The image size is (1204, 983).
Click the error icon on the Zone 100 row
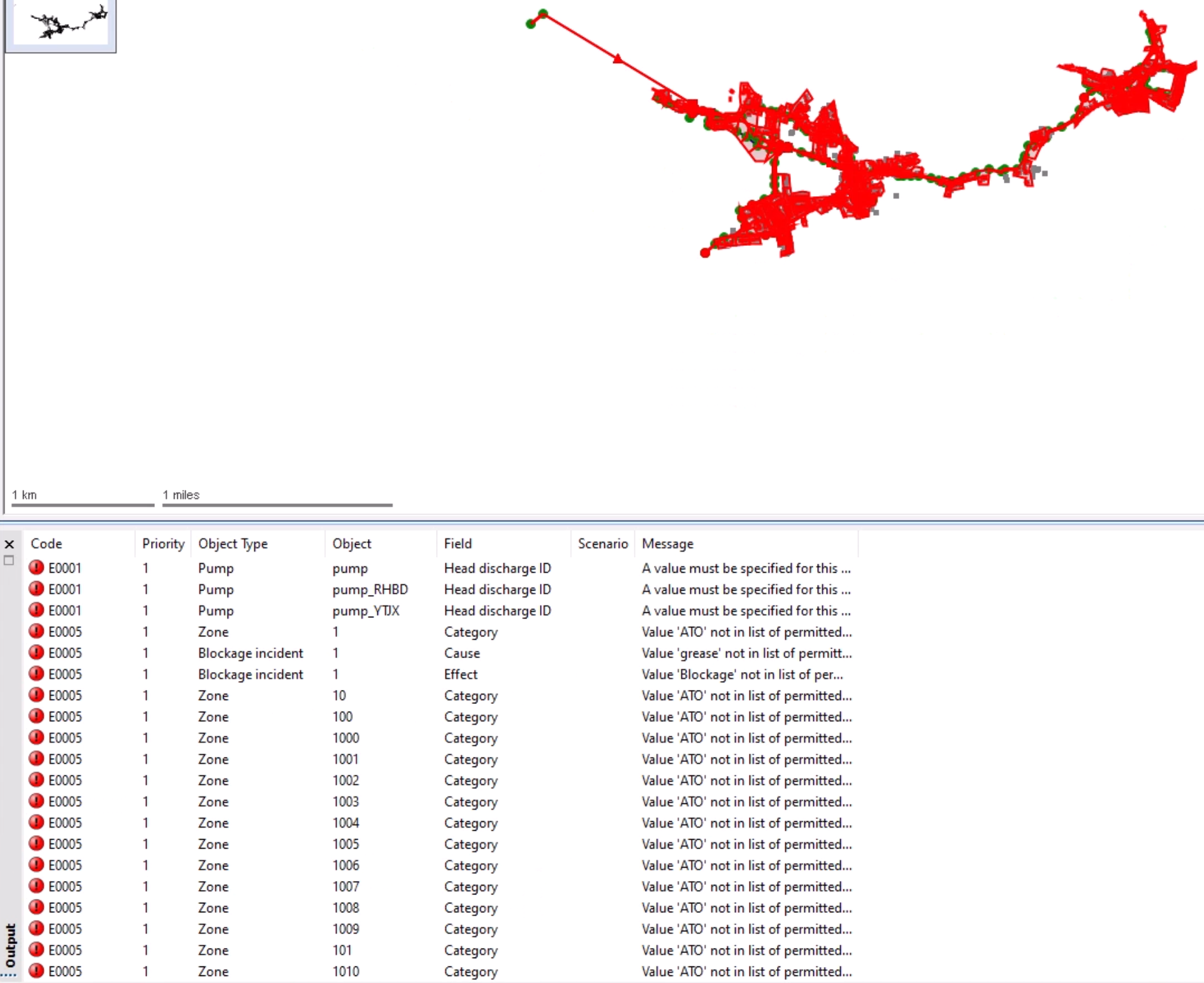tap(36, 717)
